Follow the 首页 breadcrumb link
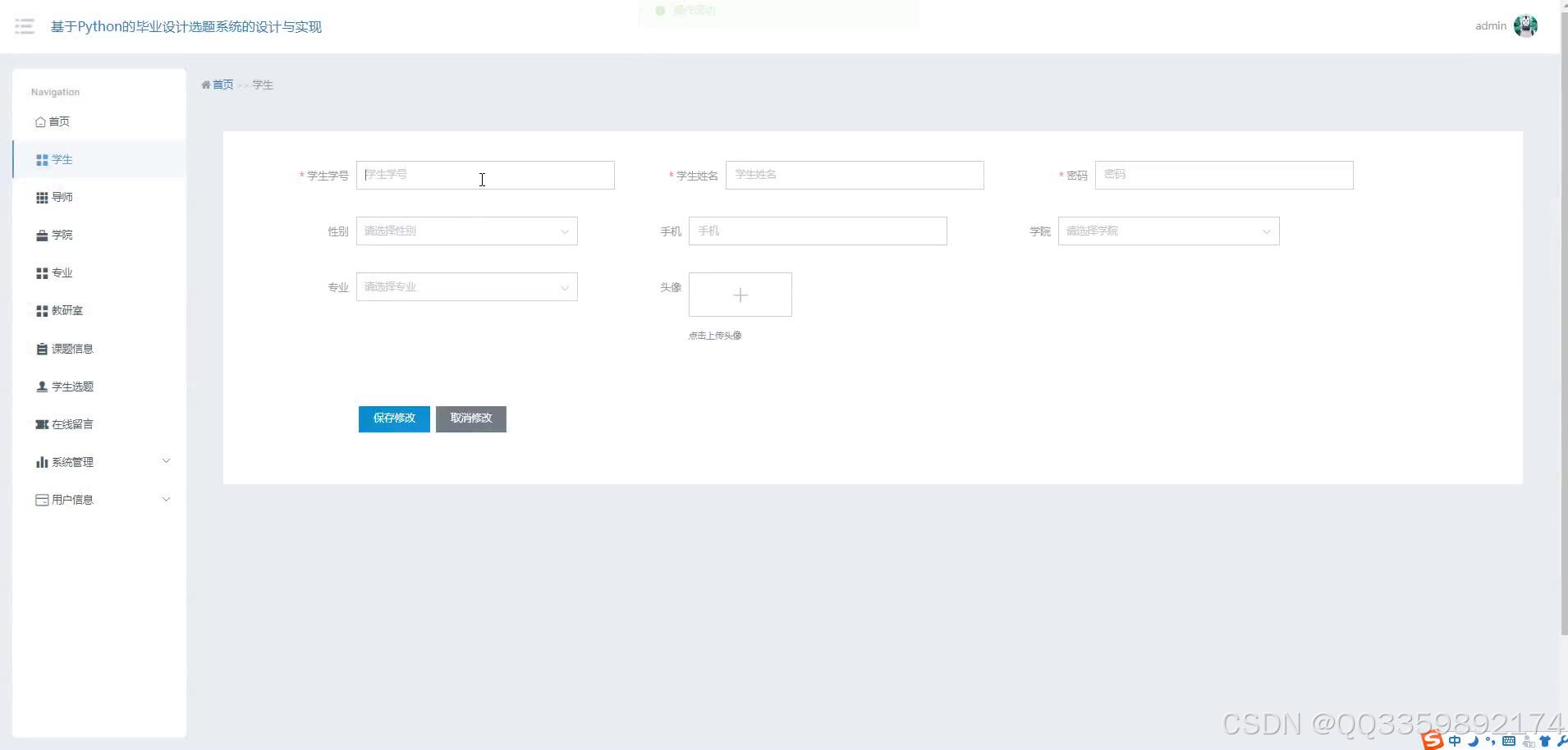 [x=223, y=85]
